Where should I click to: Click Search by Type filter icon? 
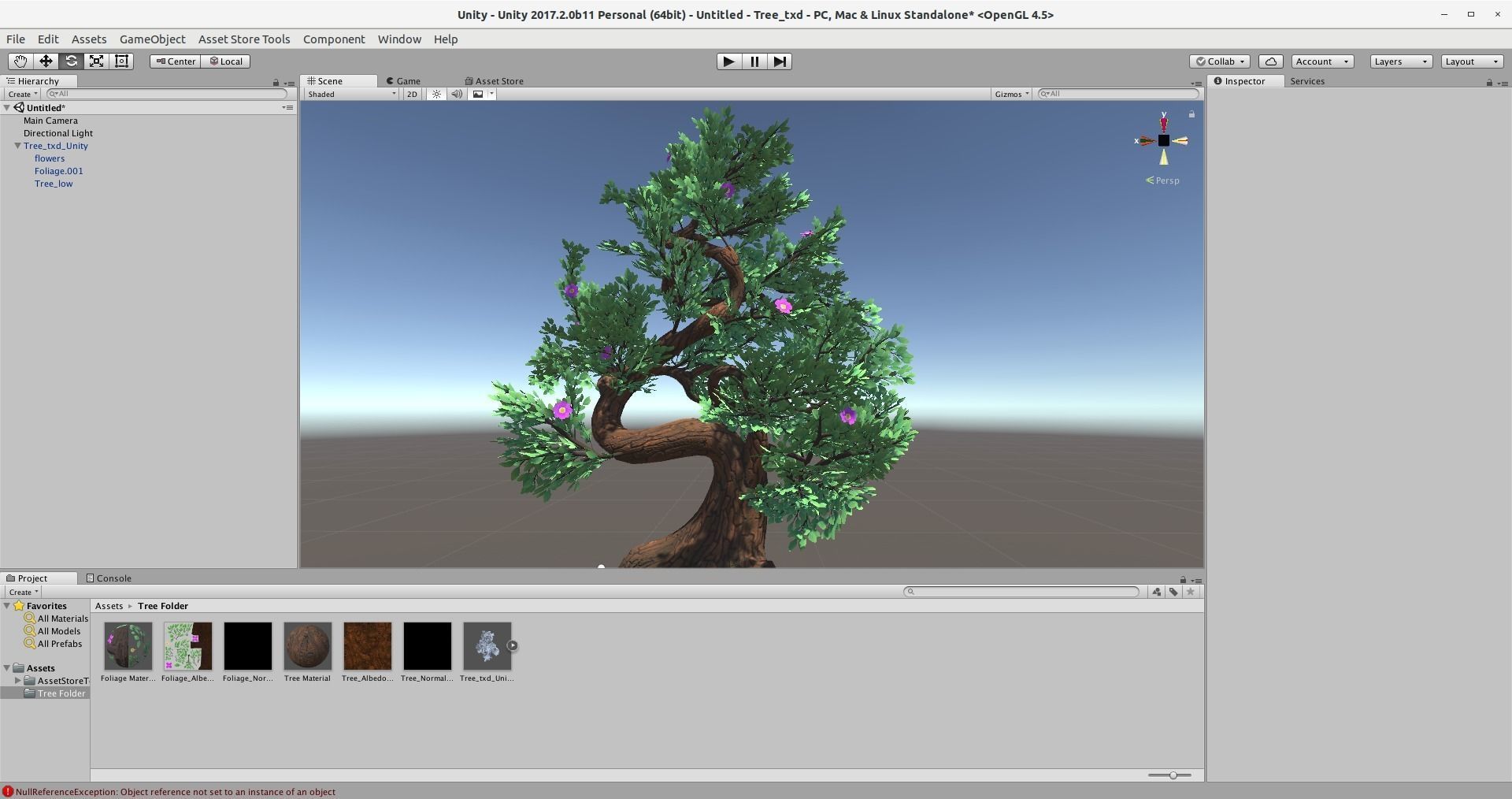pos(1156,592)
